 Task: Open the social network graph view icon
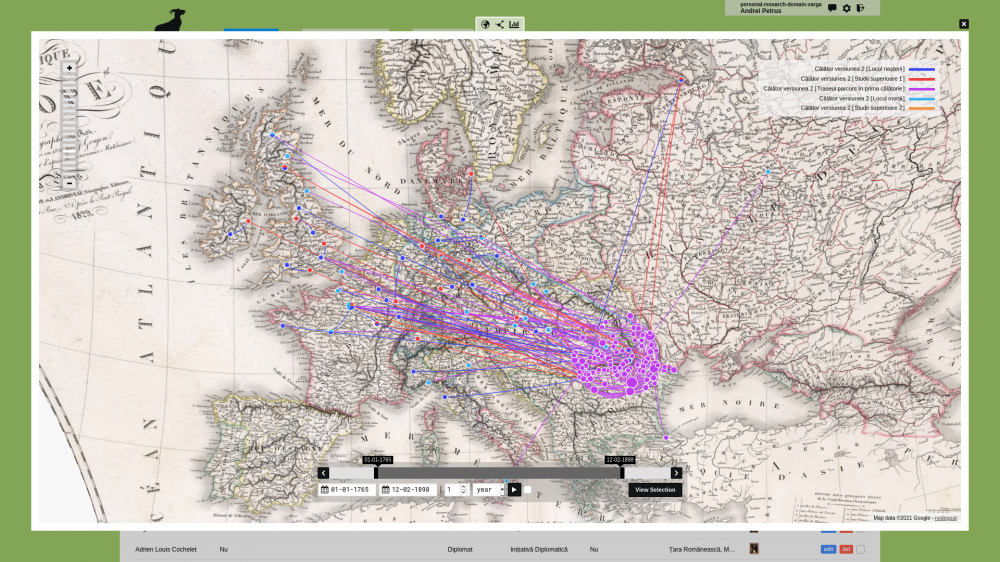pos(499,24)
